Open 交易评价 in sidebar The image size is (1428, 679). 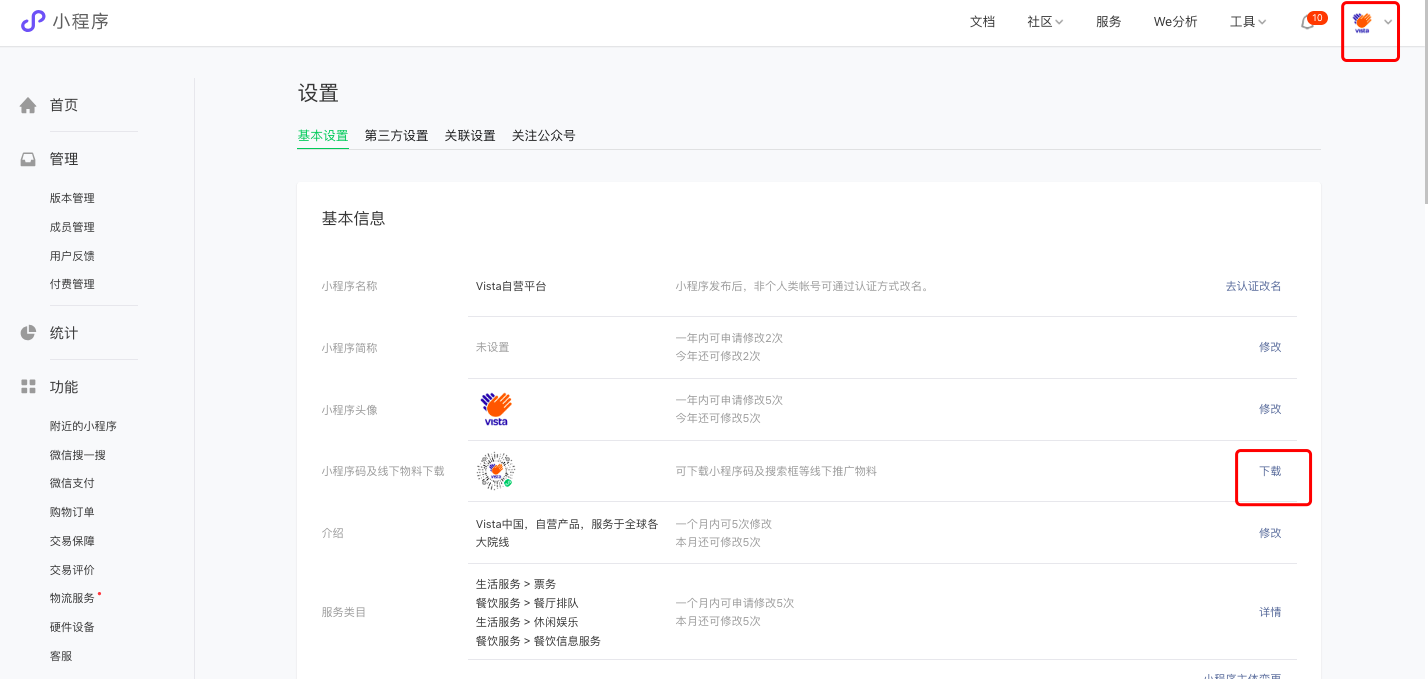coord(72,570)
